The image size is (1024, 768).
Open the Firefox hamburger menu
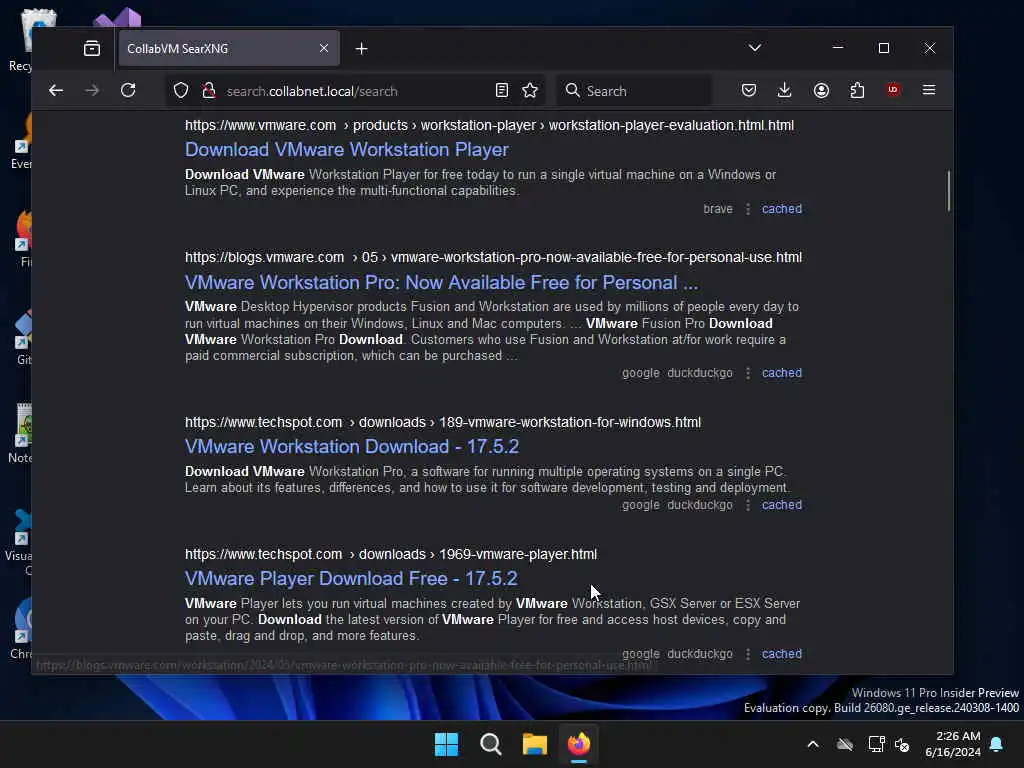click(x=929, y=90)
